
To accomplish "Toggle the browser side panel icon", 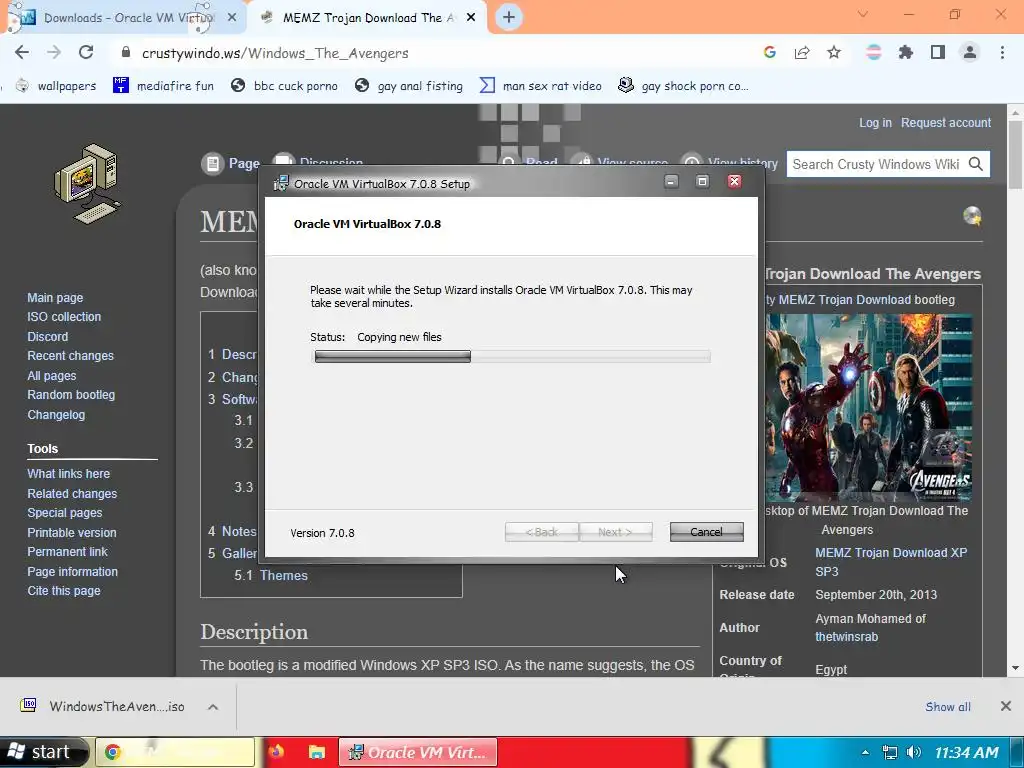I will (x=938, y=53).
